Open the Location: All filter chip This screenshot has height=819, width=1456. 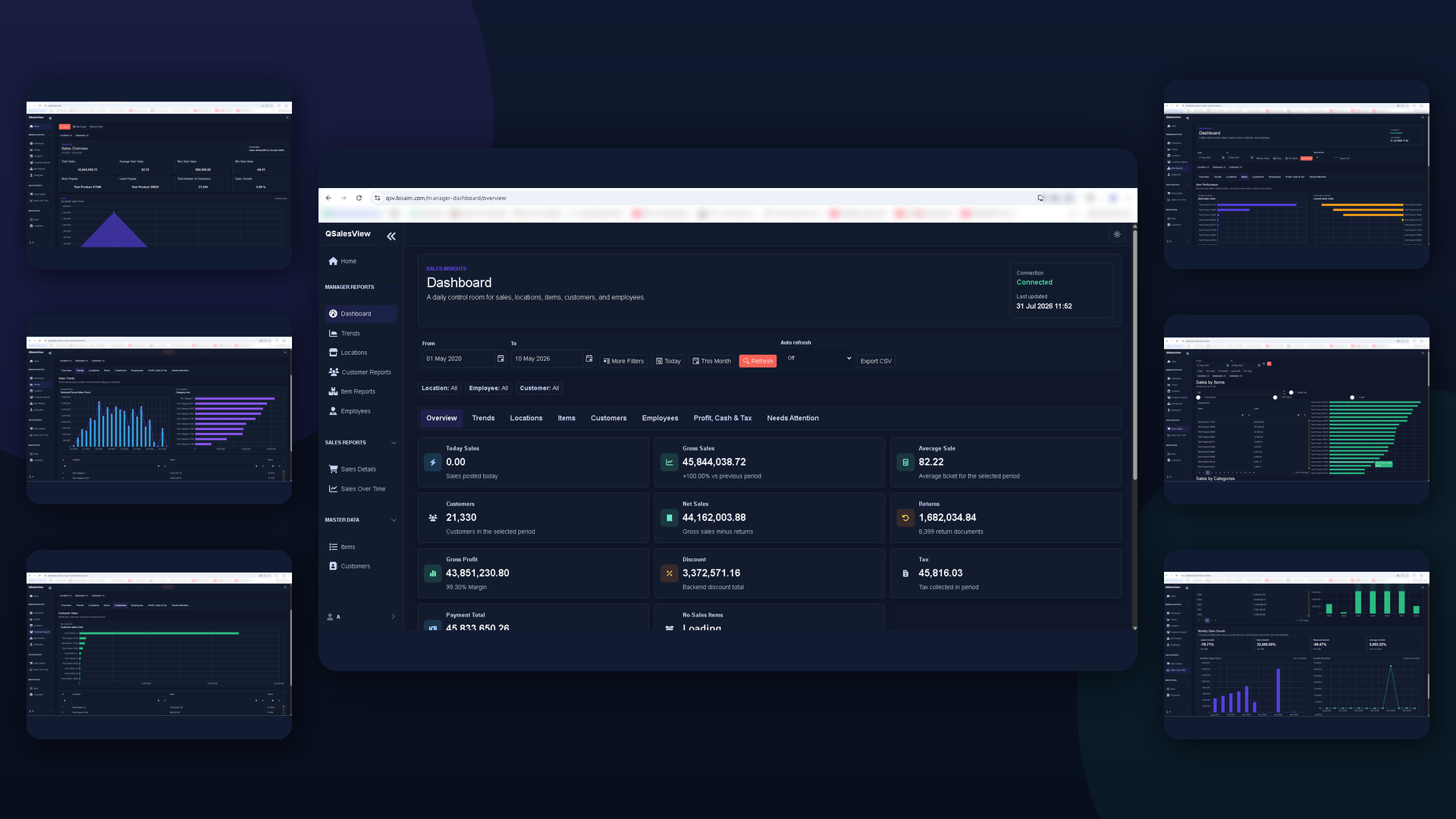tap(440, 388)
